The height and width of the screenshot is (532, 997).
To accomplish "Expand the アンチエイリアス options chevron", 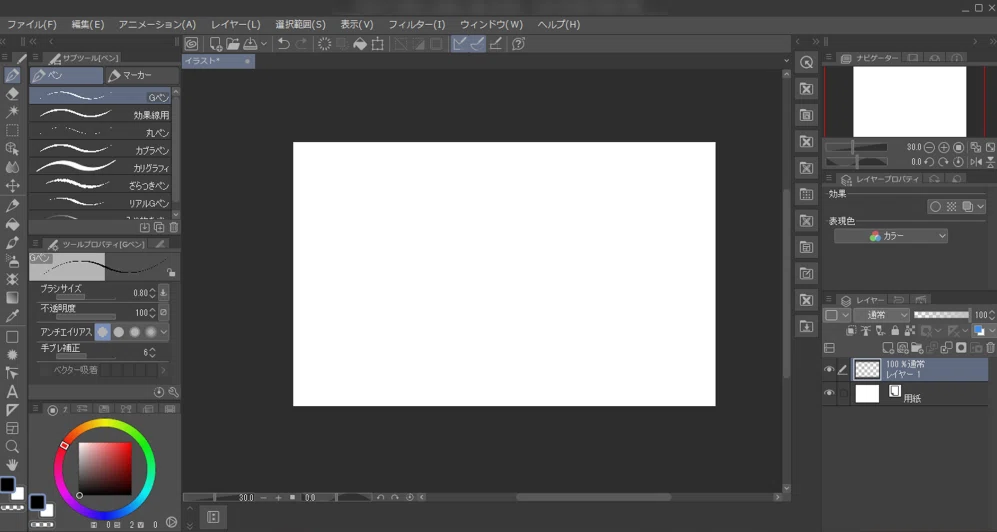I will [164, 332].
